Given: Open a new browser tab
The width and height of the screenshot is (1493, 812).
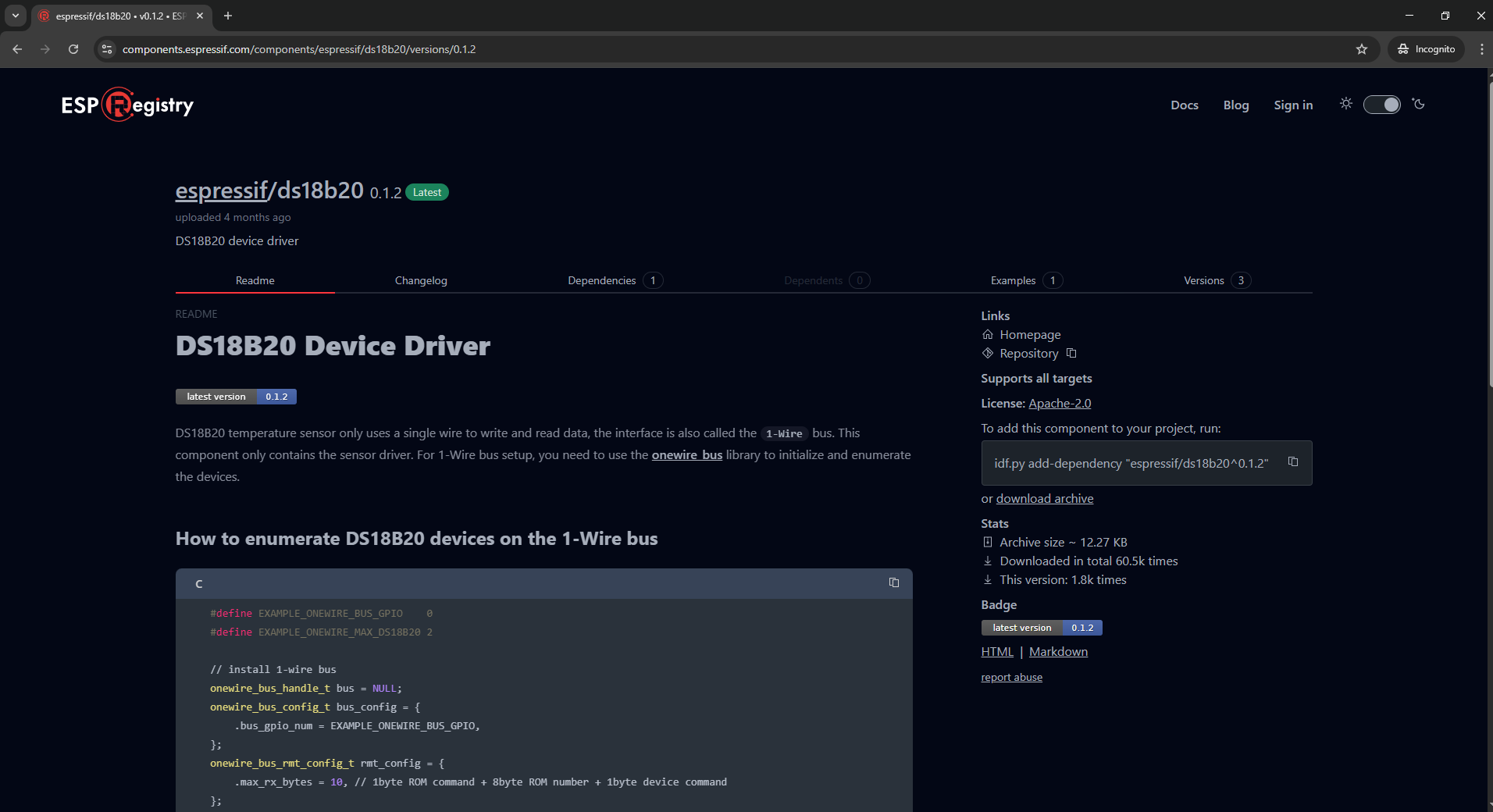Looking at the screenshot, I should click(x=228, y=16).
